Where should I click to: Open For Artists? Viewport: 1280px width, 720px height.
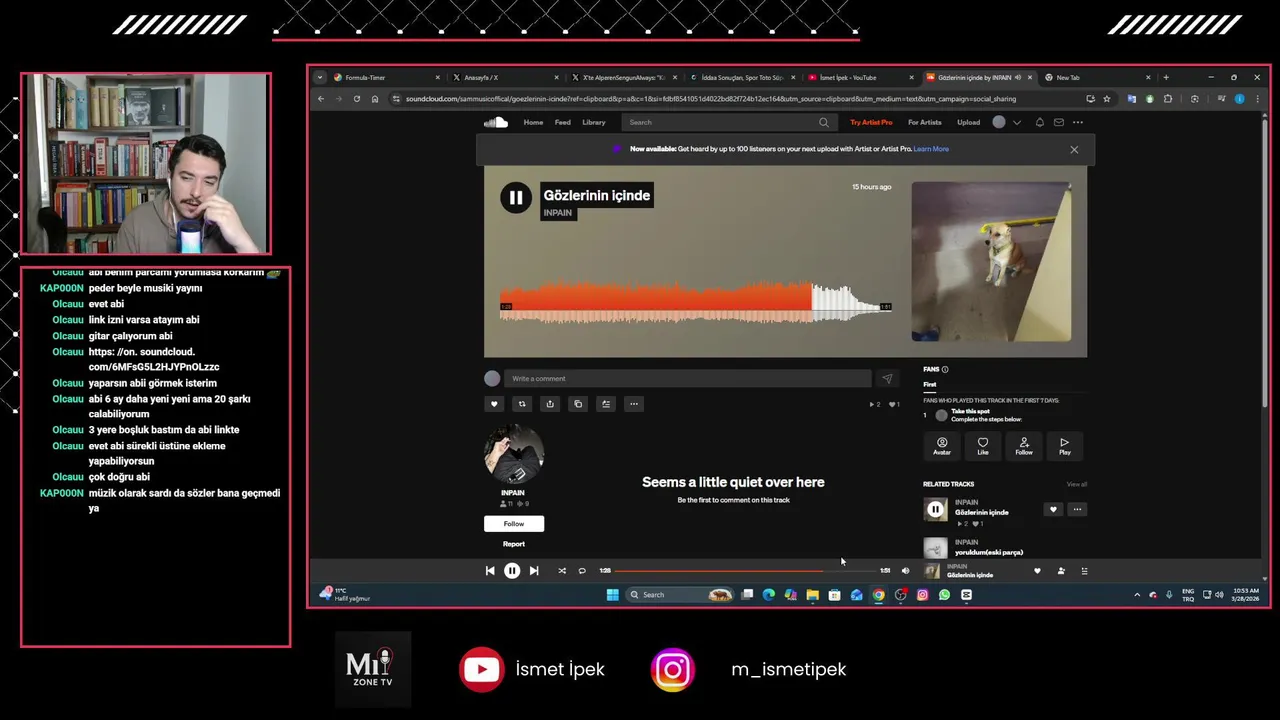coord(925,122)
